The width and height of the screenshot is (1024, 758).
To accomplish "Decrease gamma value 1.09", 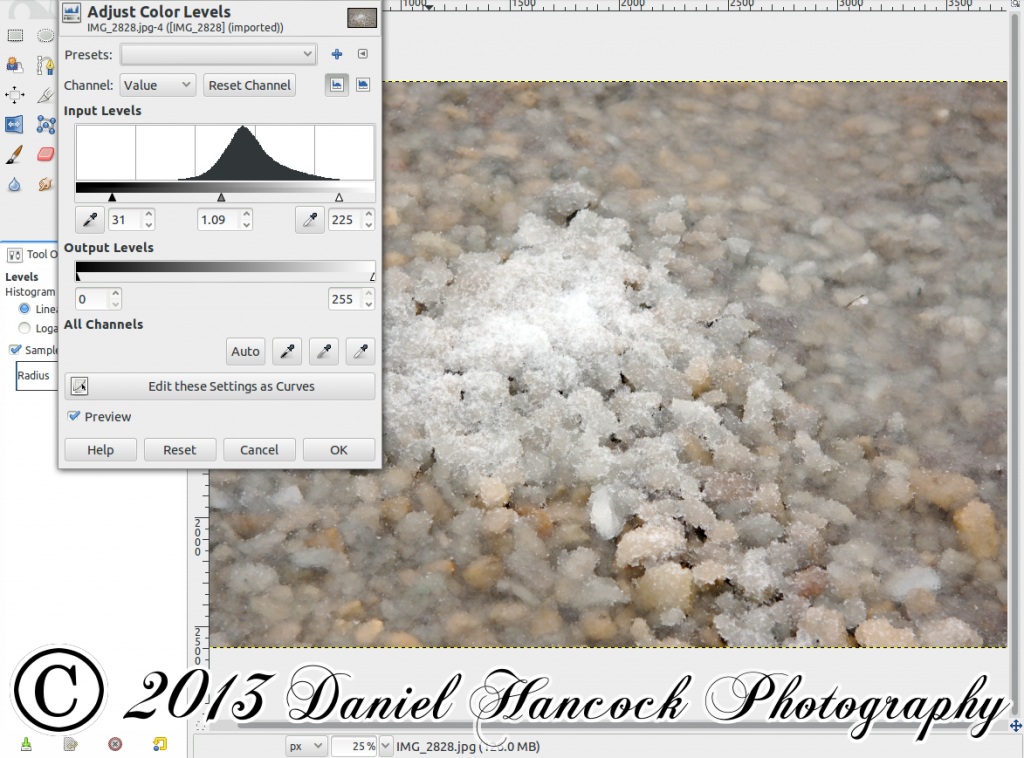I will tap(246, 225).
